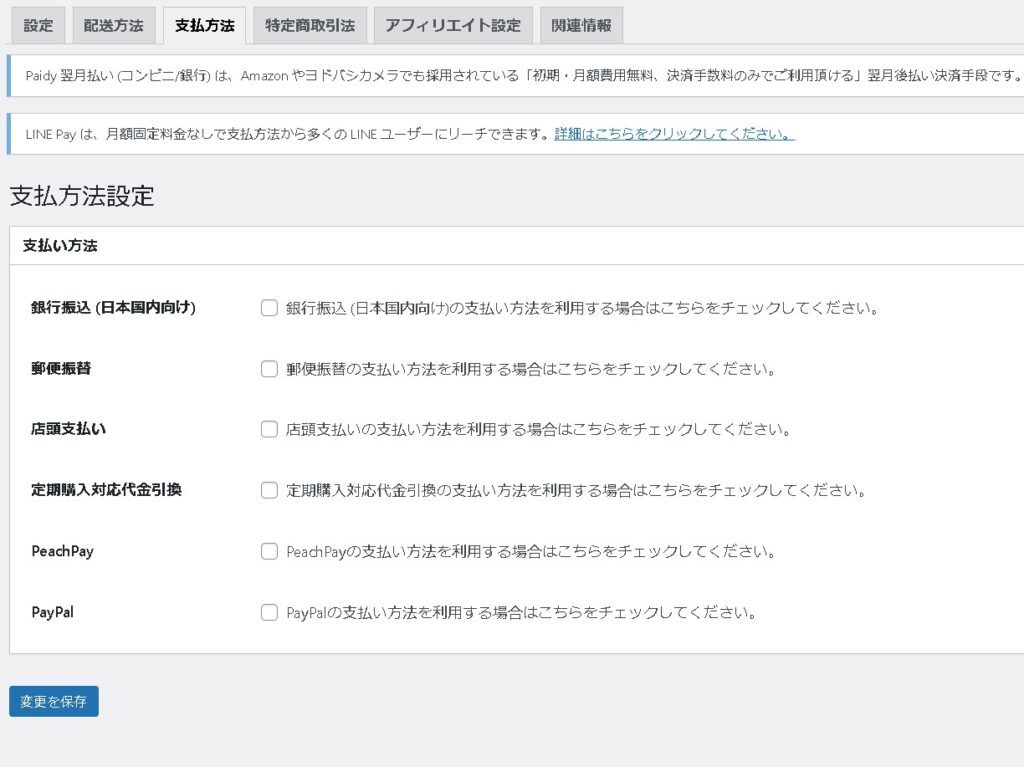The image size is (1024, 767).
Task: Switch to the 配送方法 tab
Action: (x=113, y=26)
